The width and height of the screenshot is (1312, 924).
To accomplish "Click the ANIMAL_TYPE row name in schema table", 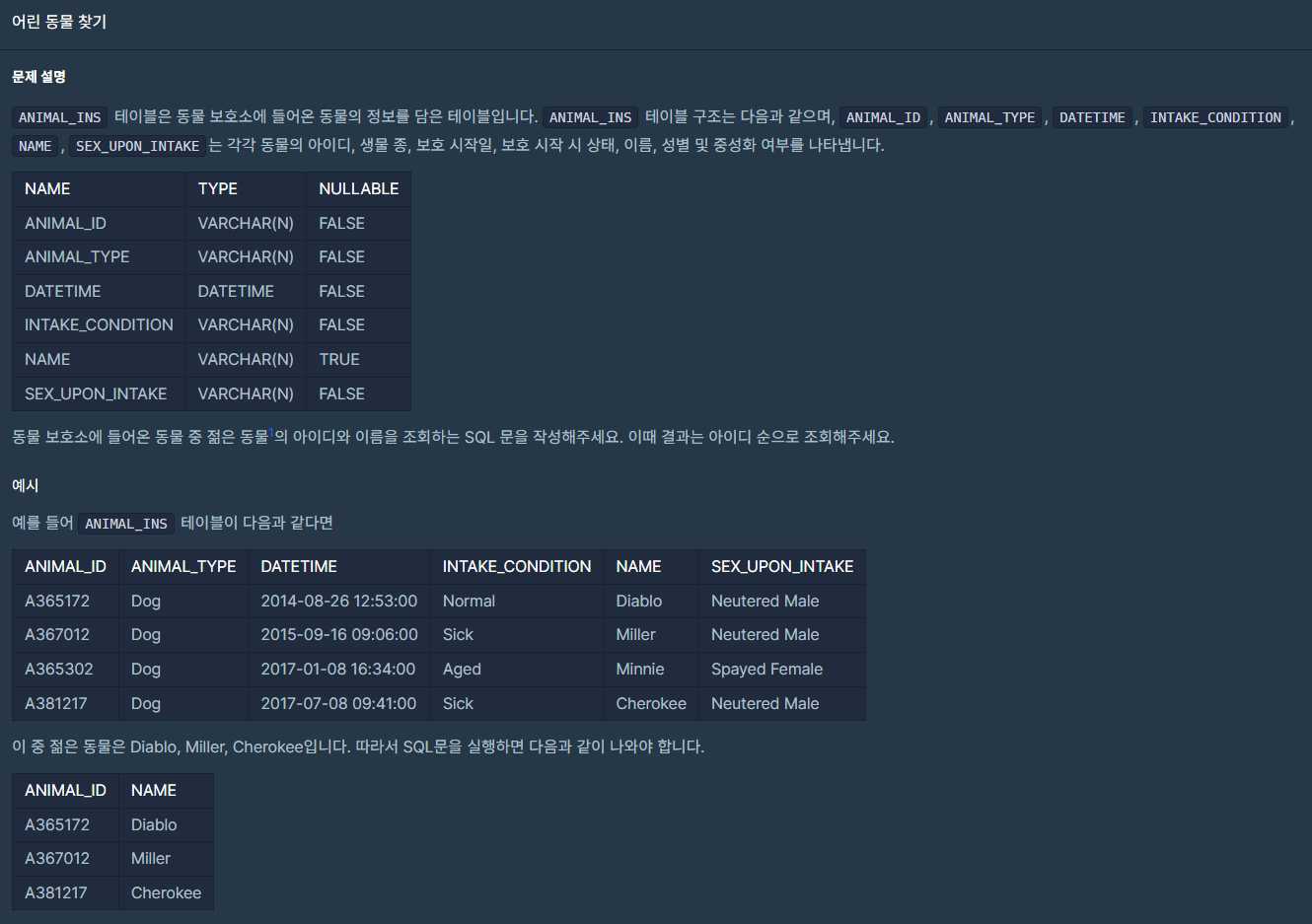I will coord(77,256).
